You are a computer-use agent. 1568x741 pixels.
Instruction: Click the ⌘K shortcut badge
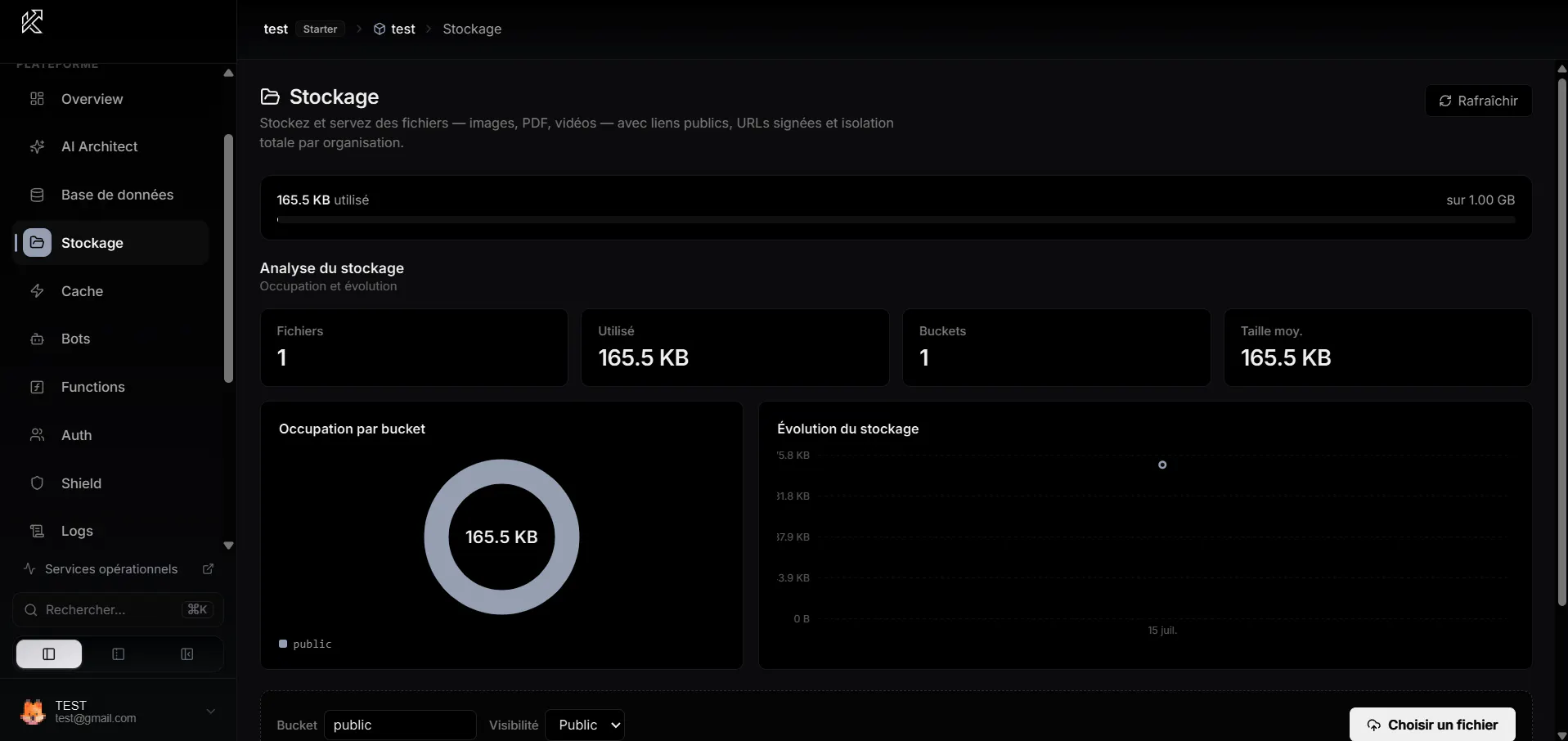197,609
